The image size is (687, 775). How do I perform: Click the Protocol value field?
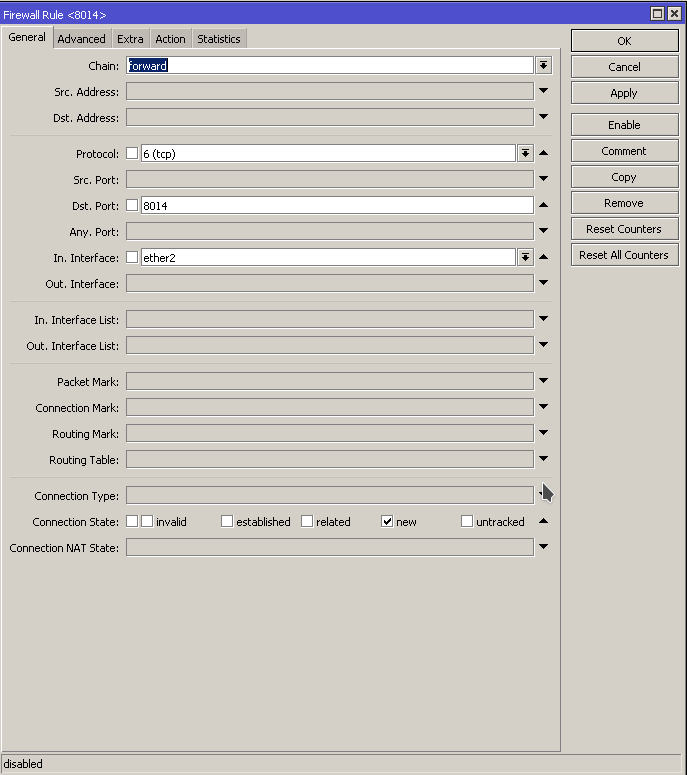pyautogui.click(x=328, y=154)
